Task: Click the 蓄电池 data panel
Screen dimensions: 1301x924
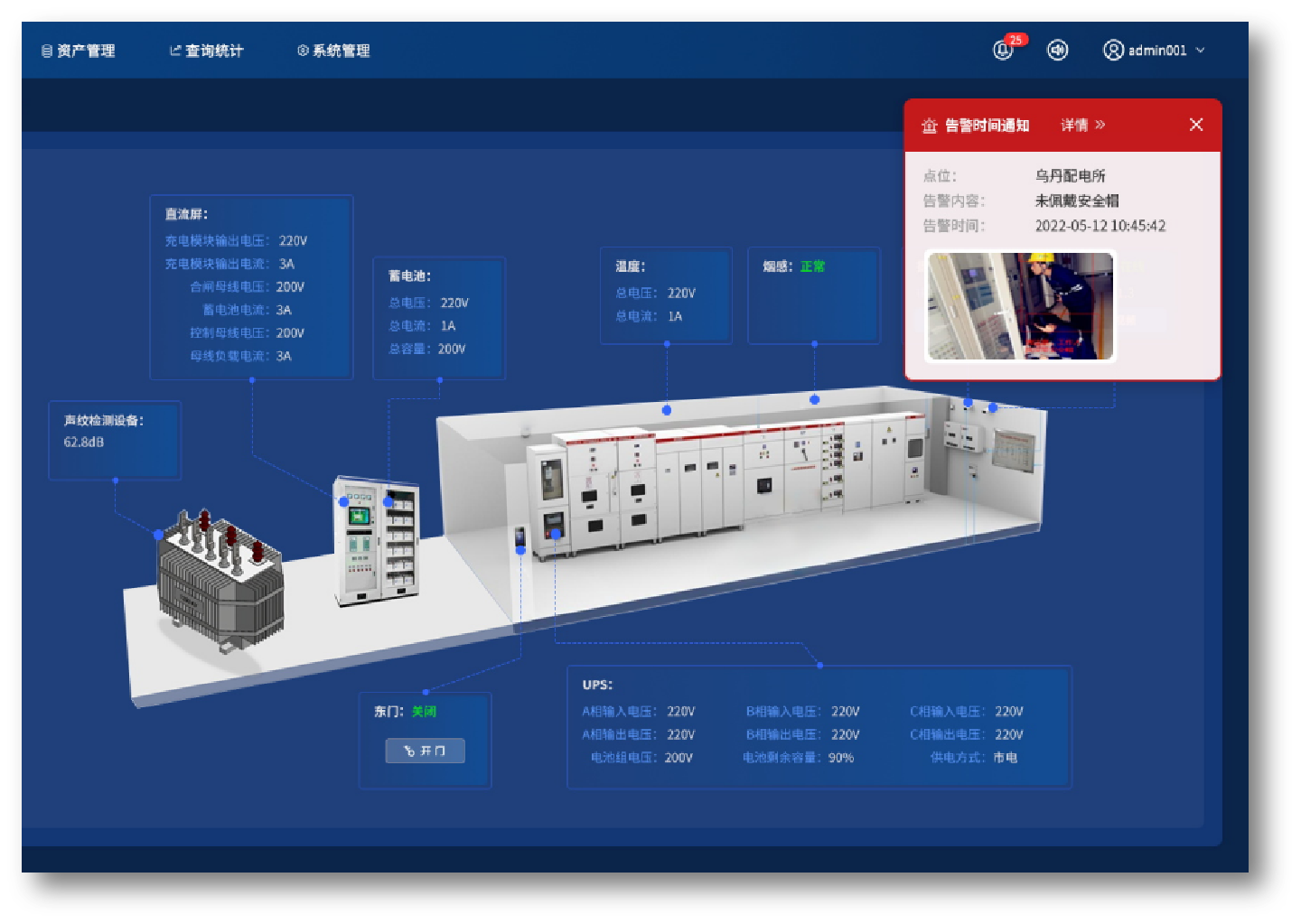Action: point(439,318)
